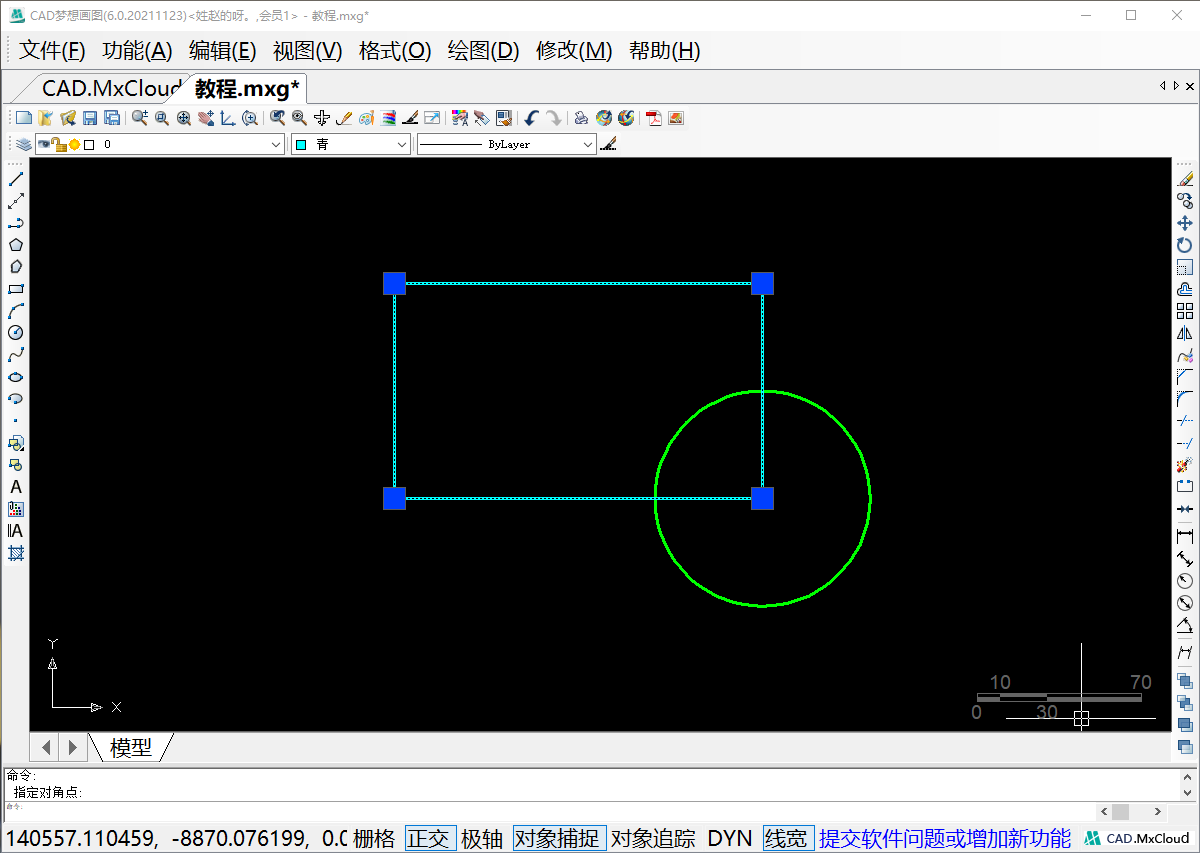Open the Layer manager icon
1200x853 pixels.
pyautogui.click(x=23, y=144)
